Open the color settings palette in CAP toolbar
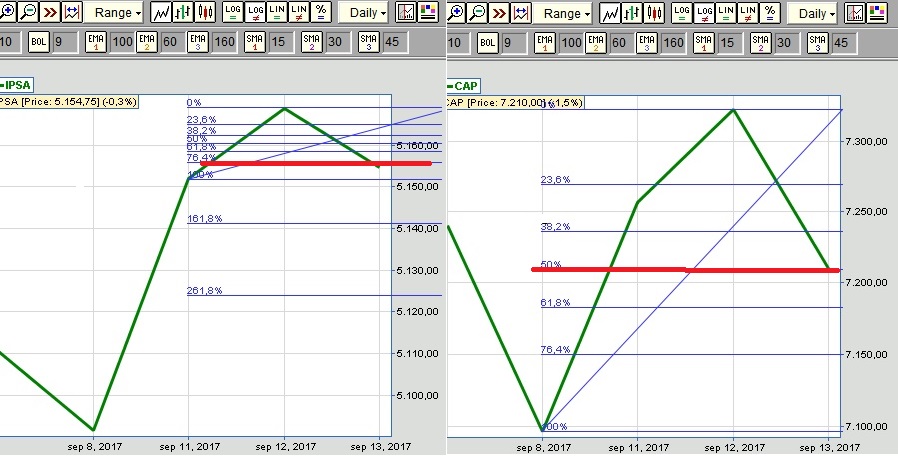Image resolution: width=898 pixels, height=459 pixels. tap(877, 13)
